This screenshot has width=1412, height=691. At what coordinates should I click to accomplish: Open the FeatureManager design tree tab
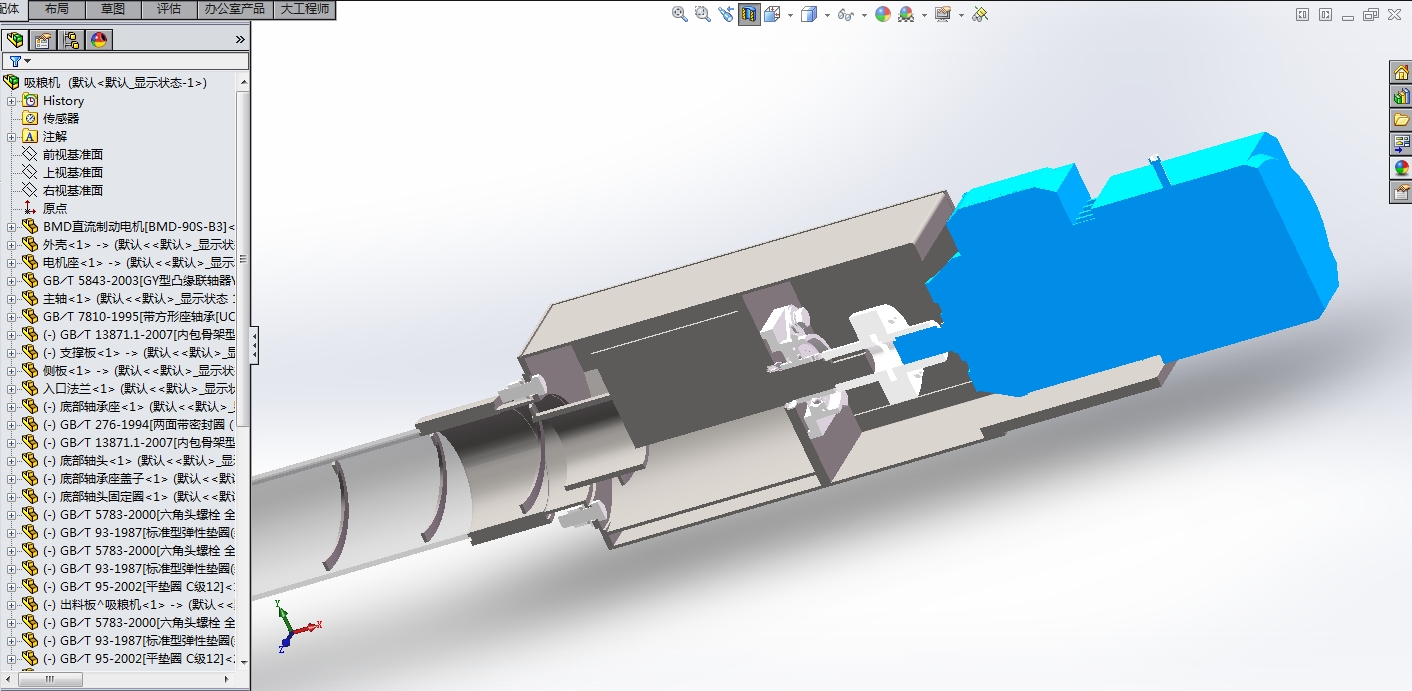click(15, 40)
